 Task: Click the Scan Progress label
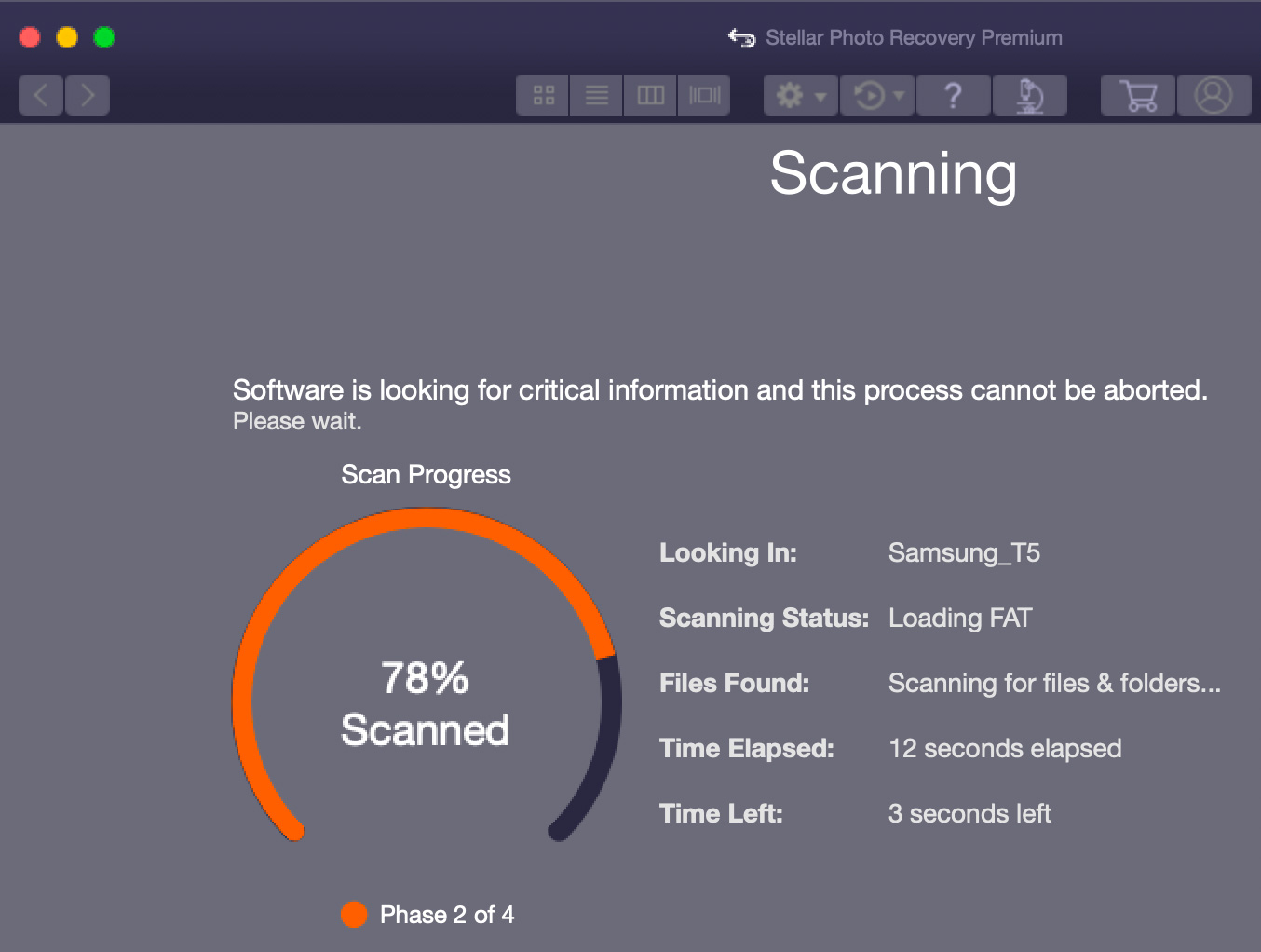pos(426,475)
